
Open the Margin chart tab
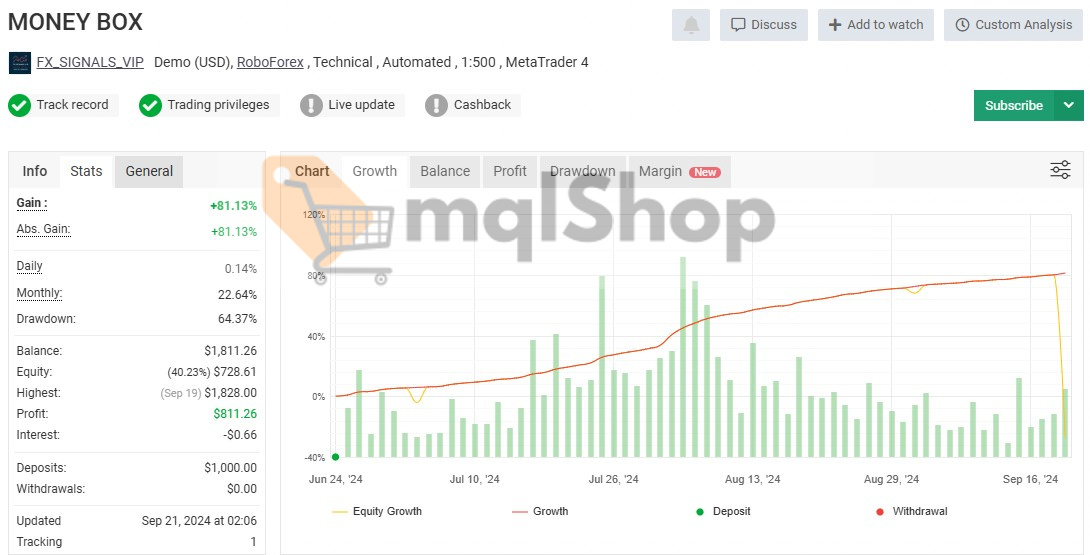[678, 171]
